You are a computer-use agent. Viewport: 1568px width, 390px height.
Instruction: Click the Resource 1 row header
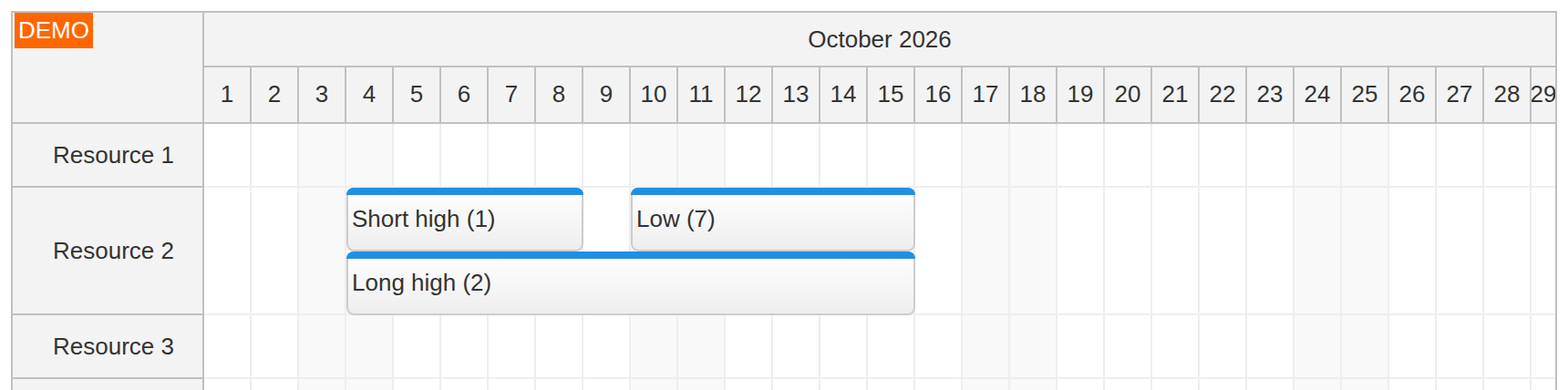108,156
